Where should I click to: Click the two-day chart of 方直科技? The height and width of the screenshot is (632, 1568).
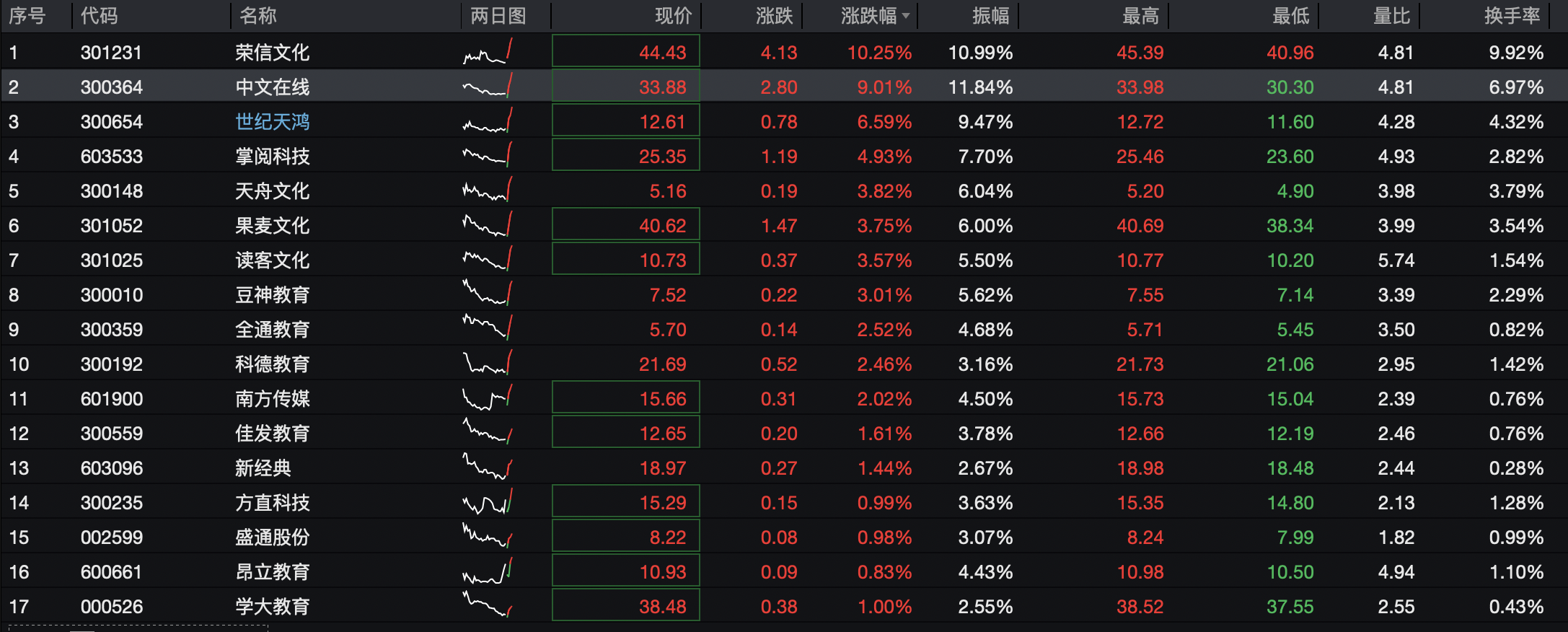[x=488, y=503]
